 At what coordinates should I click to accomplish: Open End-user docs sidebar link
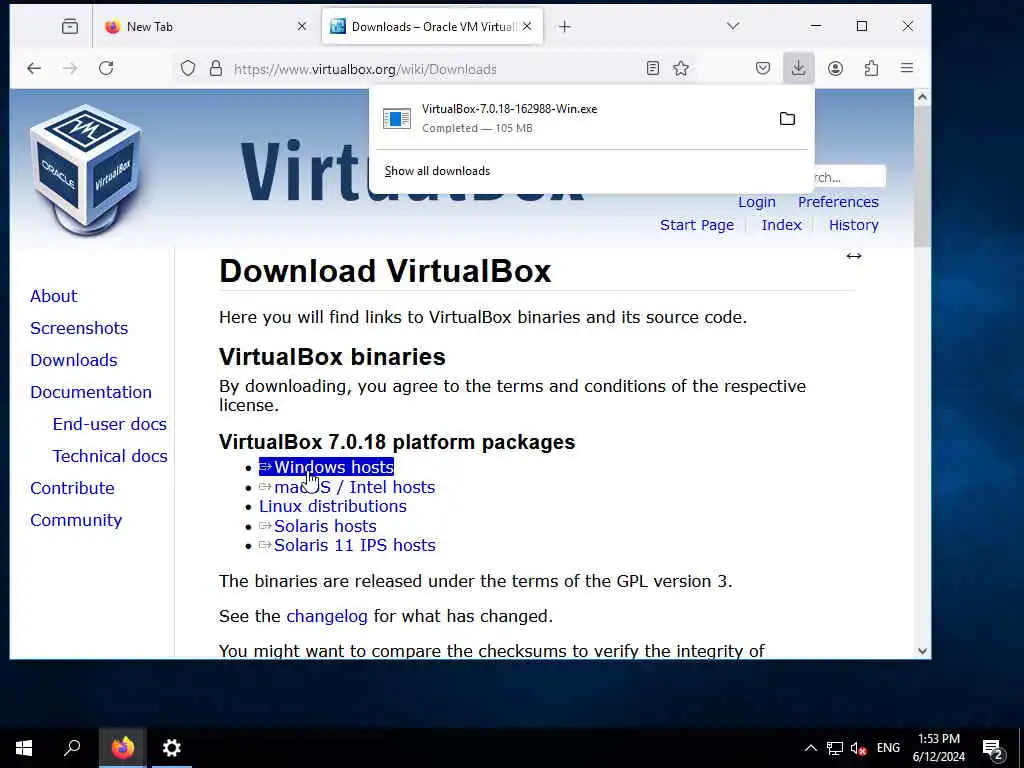(x=110, y=424)
